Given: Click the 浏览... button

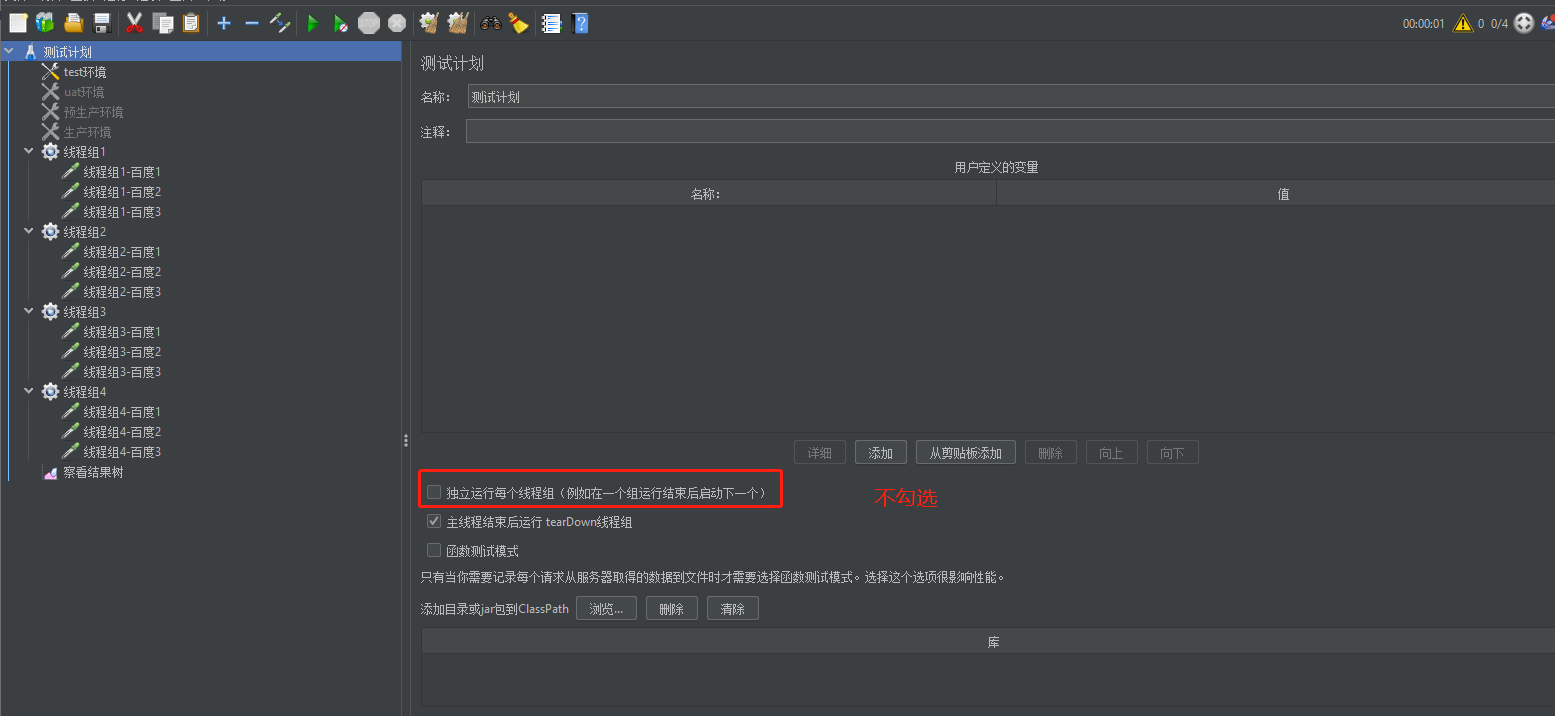Looking at the screenshot, I should pos(606,608).
